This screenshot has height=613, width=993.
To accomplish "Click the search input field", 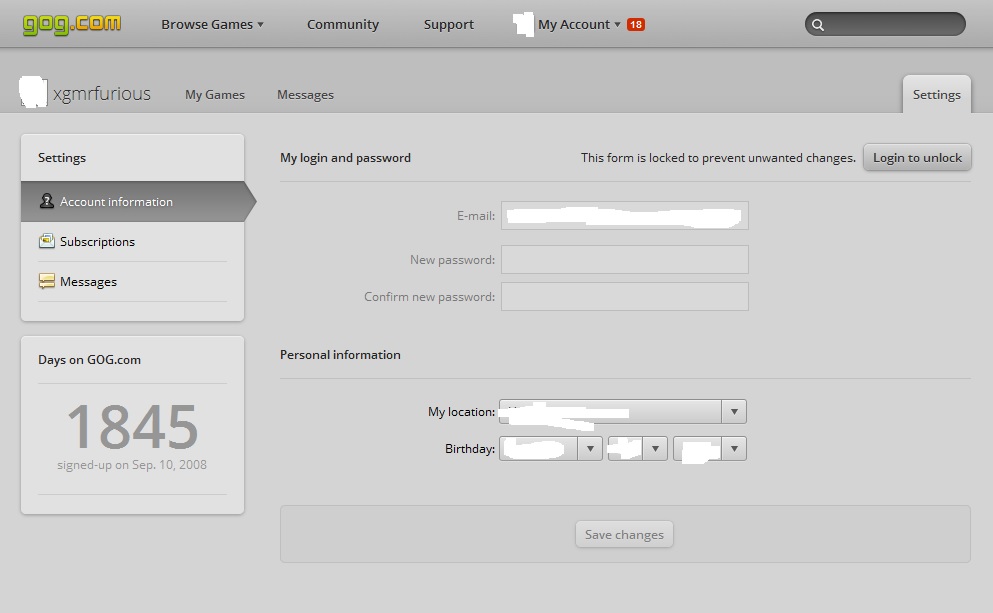I will (x=885, y=25).
